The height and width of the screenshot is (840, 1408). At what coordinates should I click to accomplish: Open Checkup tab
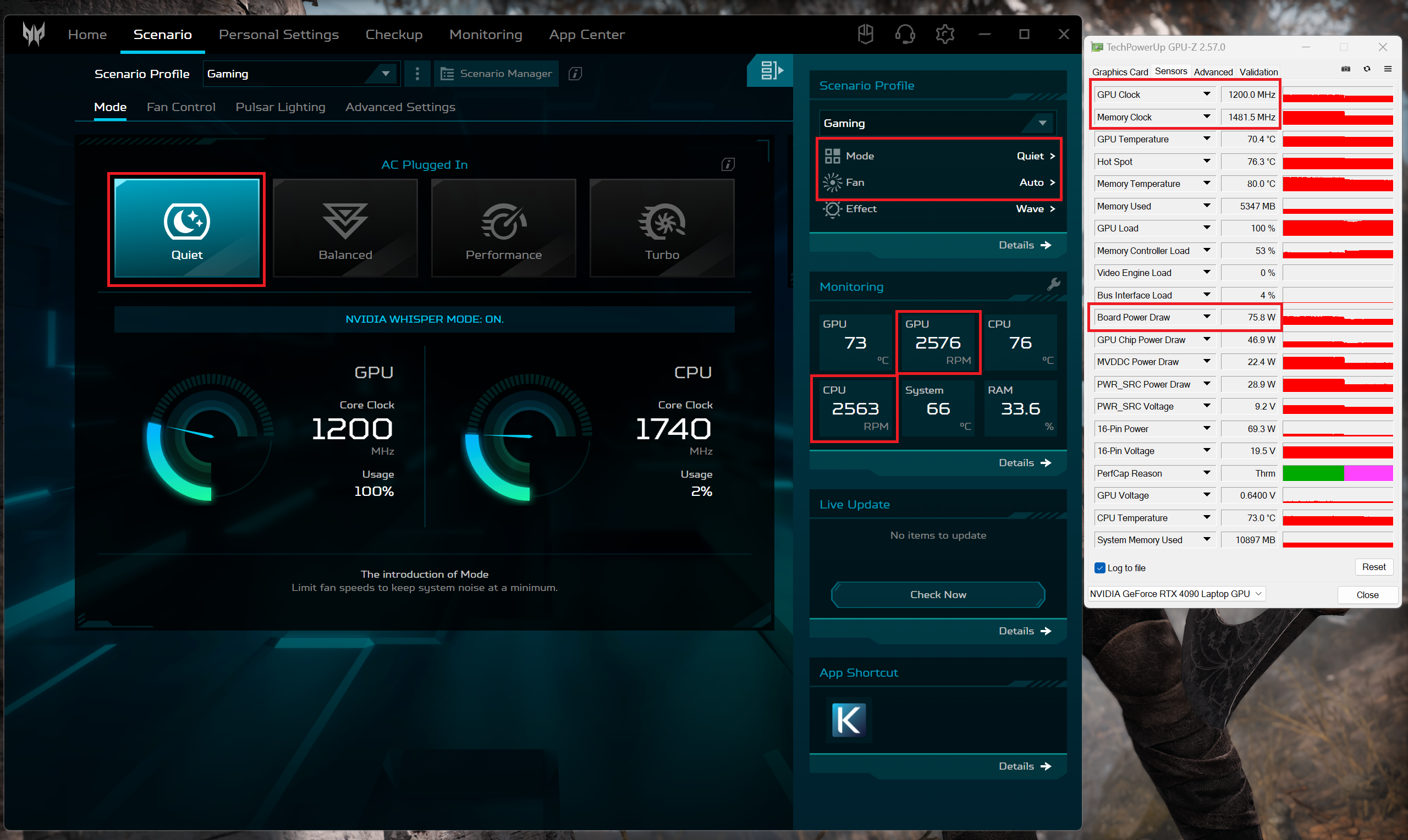(x=394, y=35)
